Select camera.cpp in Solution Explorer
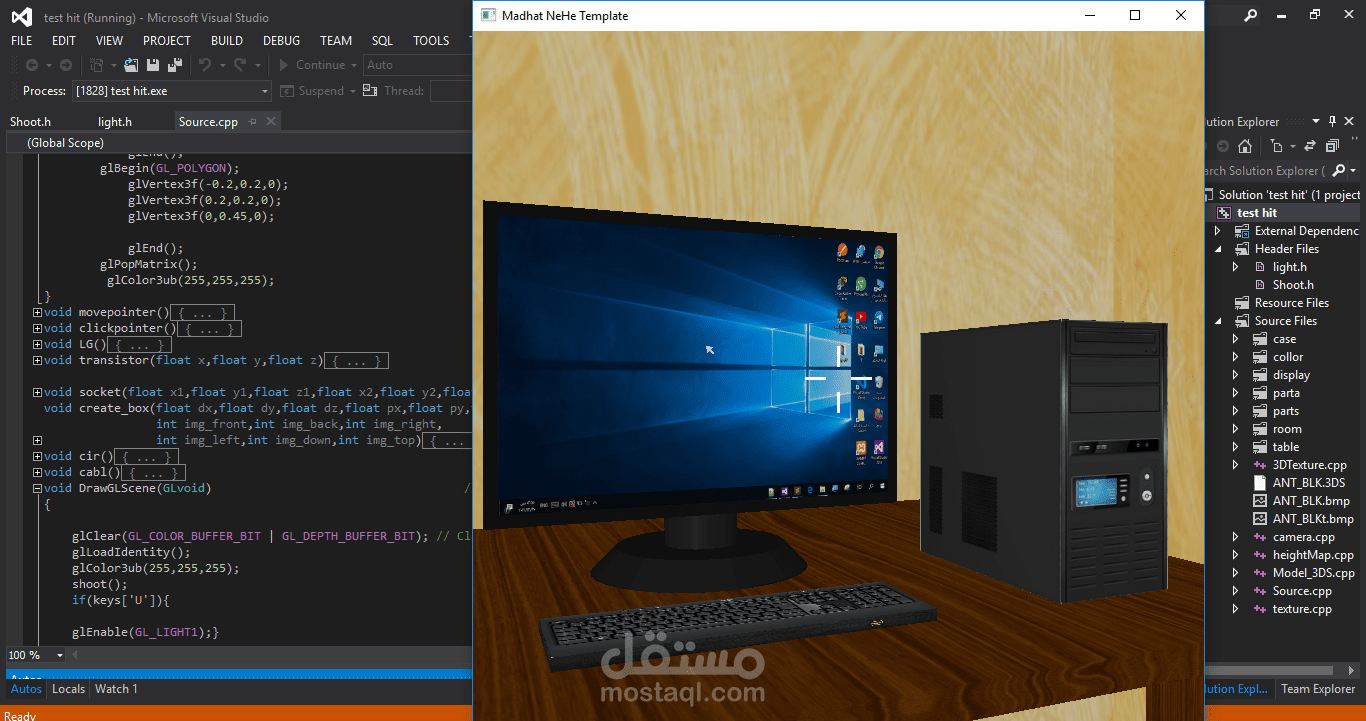Viewport: 1366px width, 721px height. [1303, 537]
